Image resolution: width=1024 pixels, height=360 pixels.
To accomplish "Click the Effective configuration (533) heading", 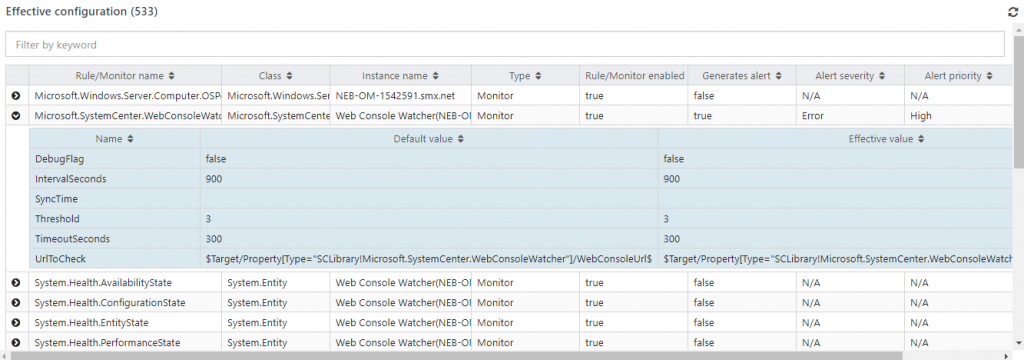I will 82,12.
